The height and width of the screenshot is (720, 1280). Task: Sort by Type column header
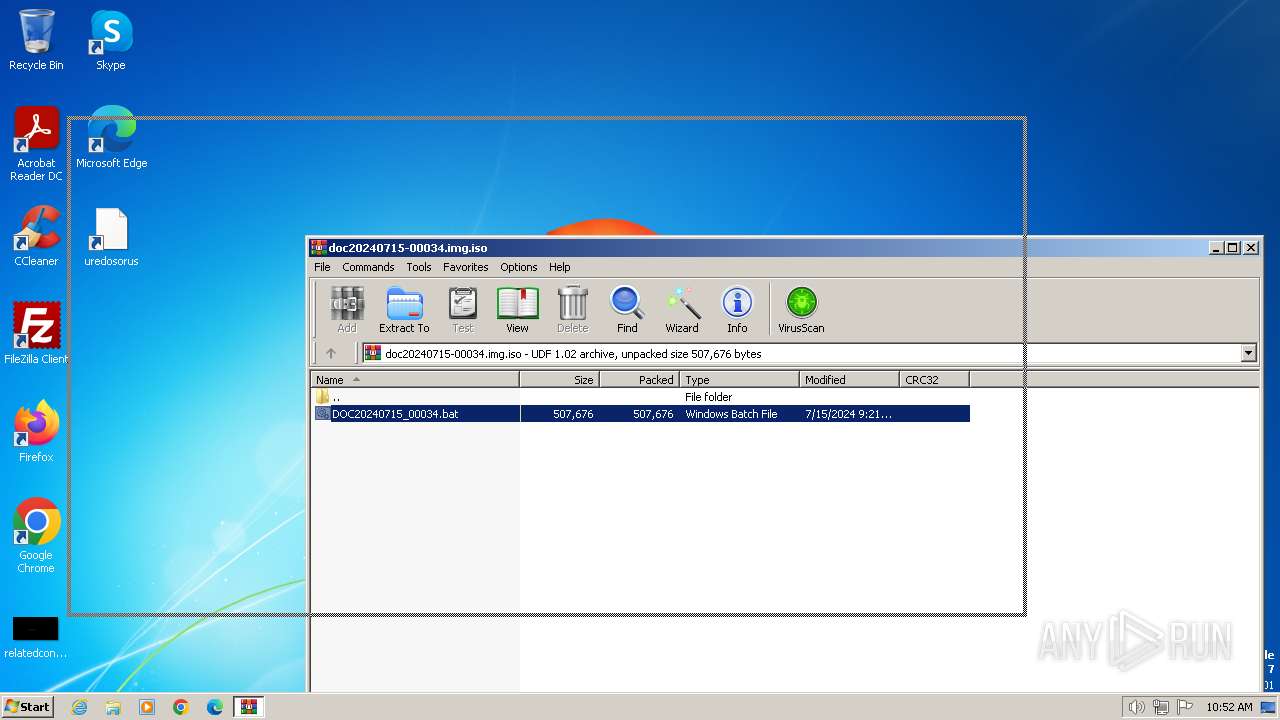740,380
